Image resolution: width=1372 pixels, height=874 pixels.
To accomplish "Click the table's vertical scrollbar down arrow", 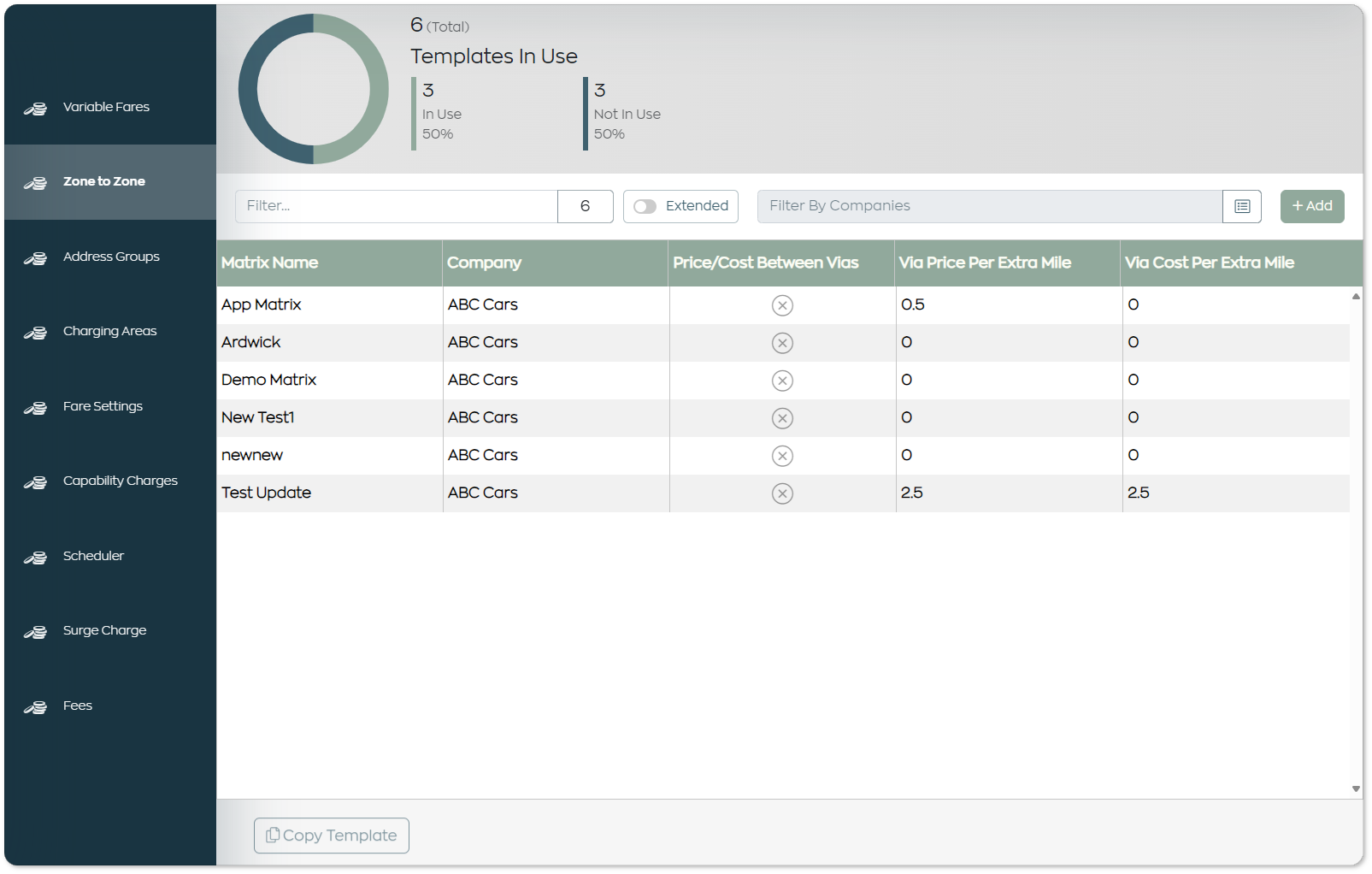I will (1355, 788).
